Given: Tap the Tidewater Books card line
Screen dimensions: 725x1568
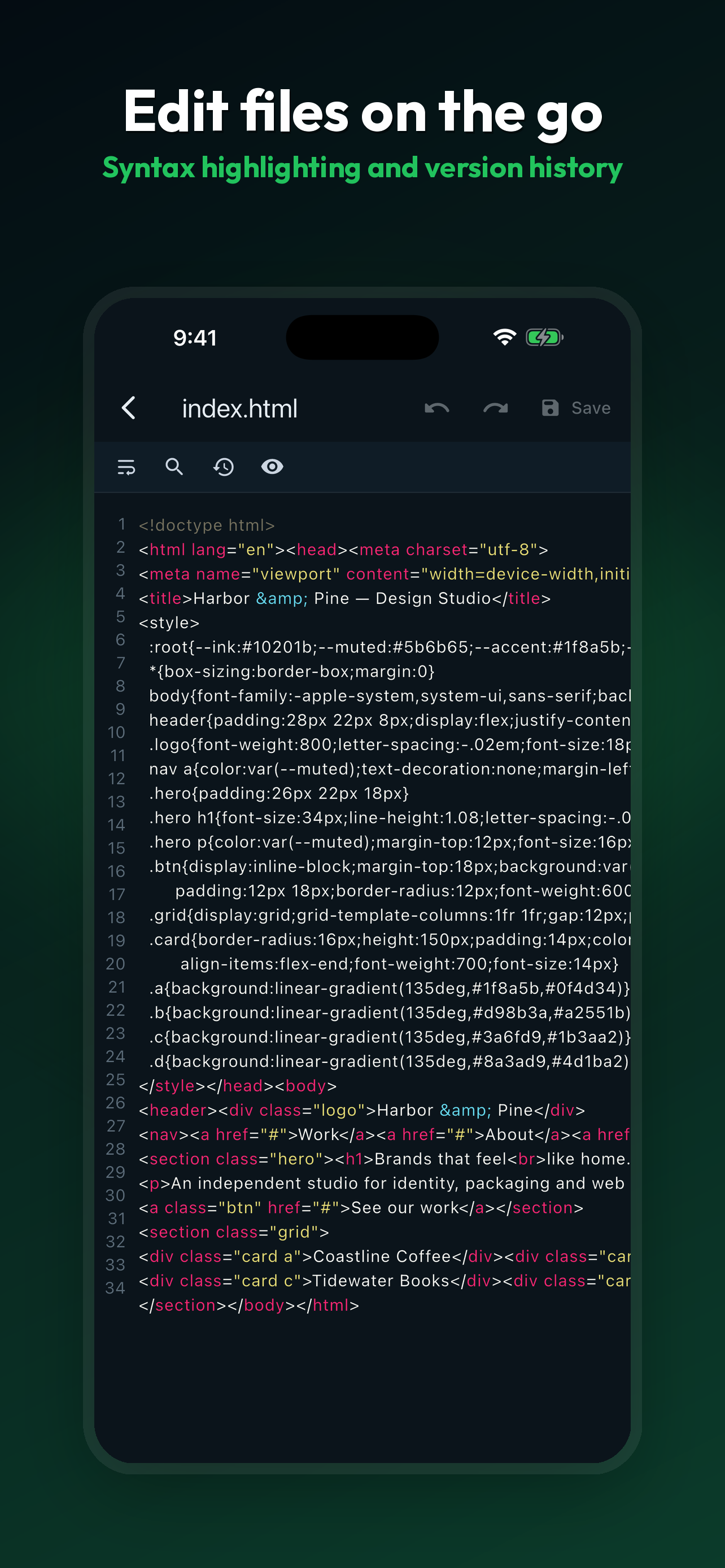Looking at the screenshot, I should [385, 1280].
